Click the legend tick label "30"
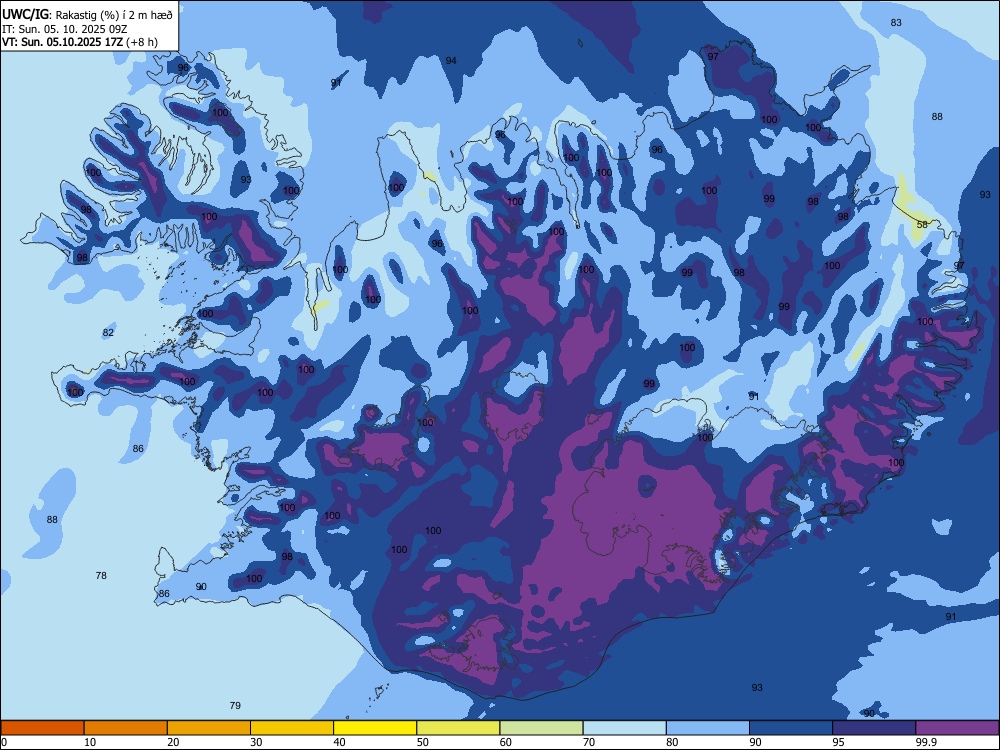 coord(256,742)
